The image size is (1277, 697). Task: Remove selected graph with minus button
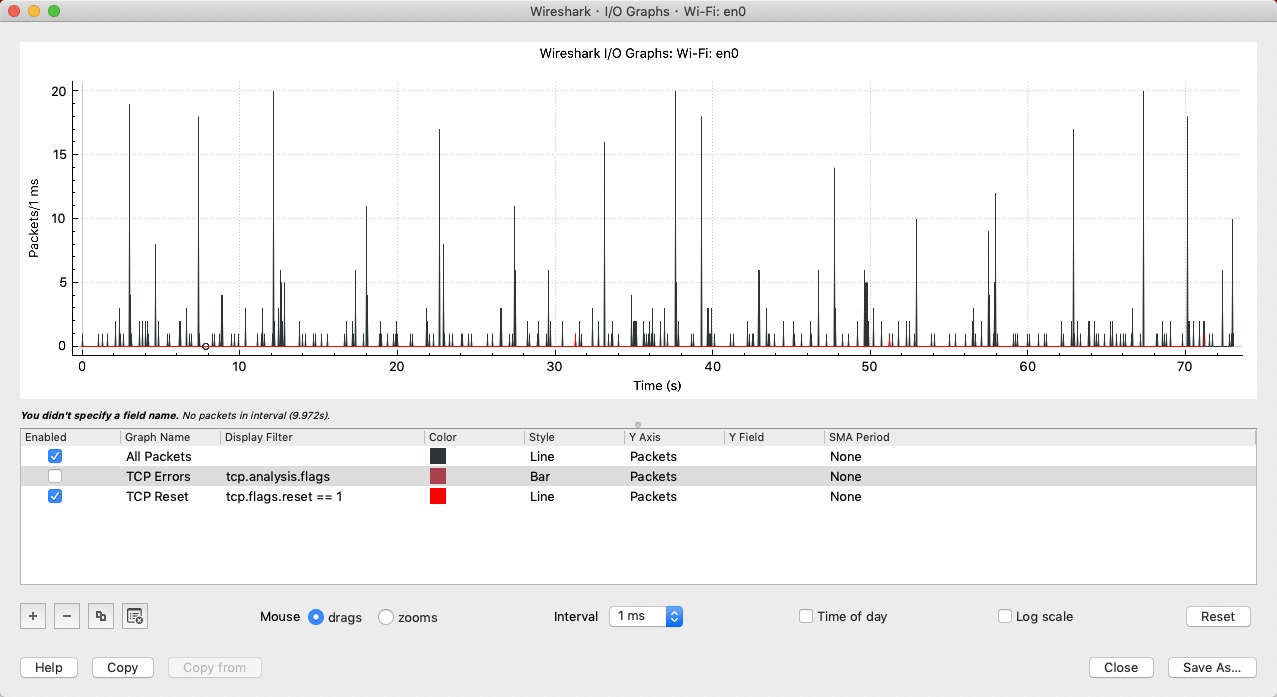point(67,617)
